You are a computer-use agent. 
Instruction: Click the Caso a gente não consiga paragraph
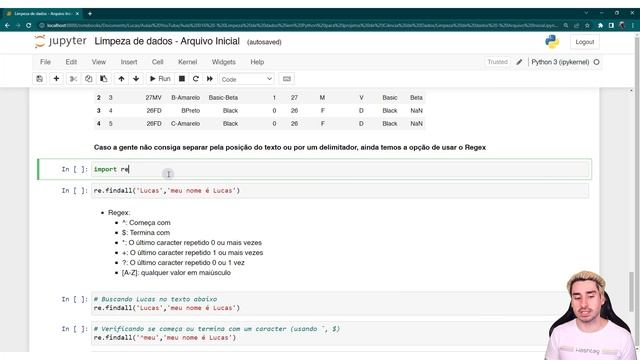(290, 147)
